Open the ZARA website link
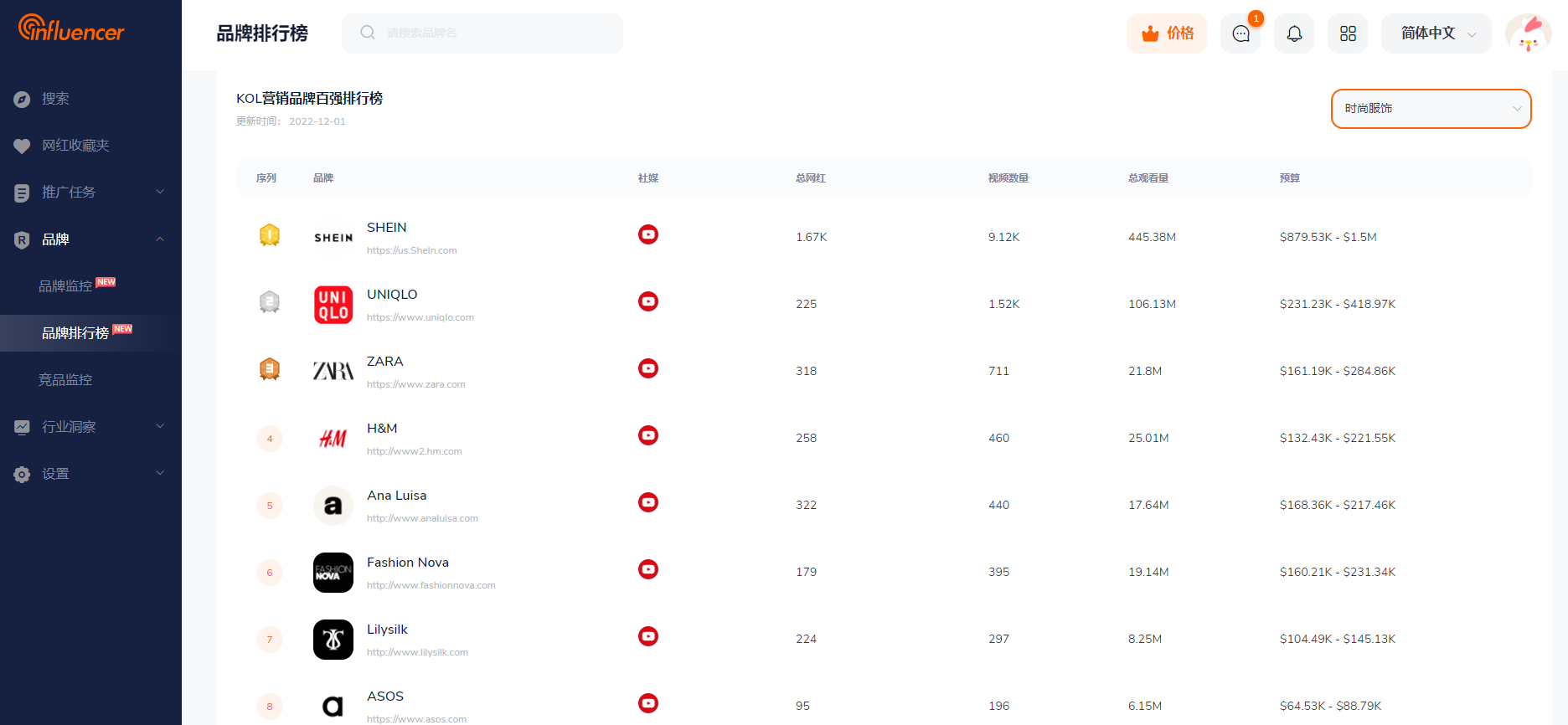The height and width of the screenshot is (725, 1568). click(x=415, y=384)
